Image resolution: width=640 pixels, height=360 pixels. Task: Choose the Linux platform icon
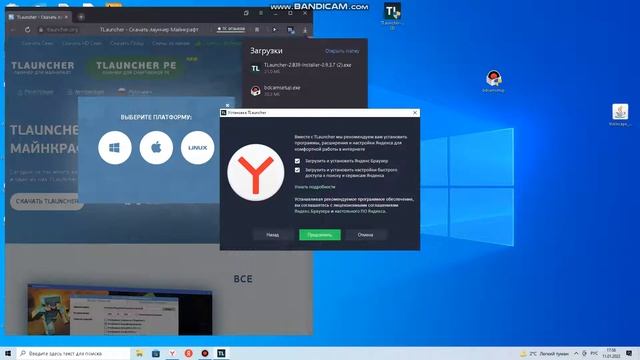(x=198, y=148)
